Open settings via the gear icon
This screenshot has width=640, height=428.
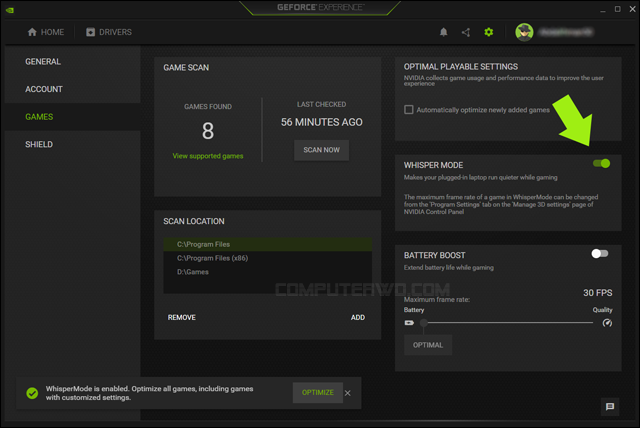pos(489,32)
